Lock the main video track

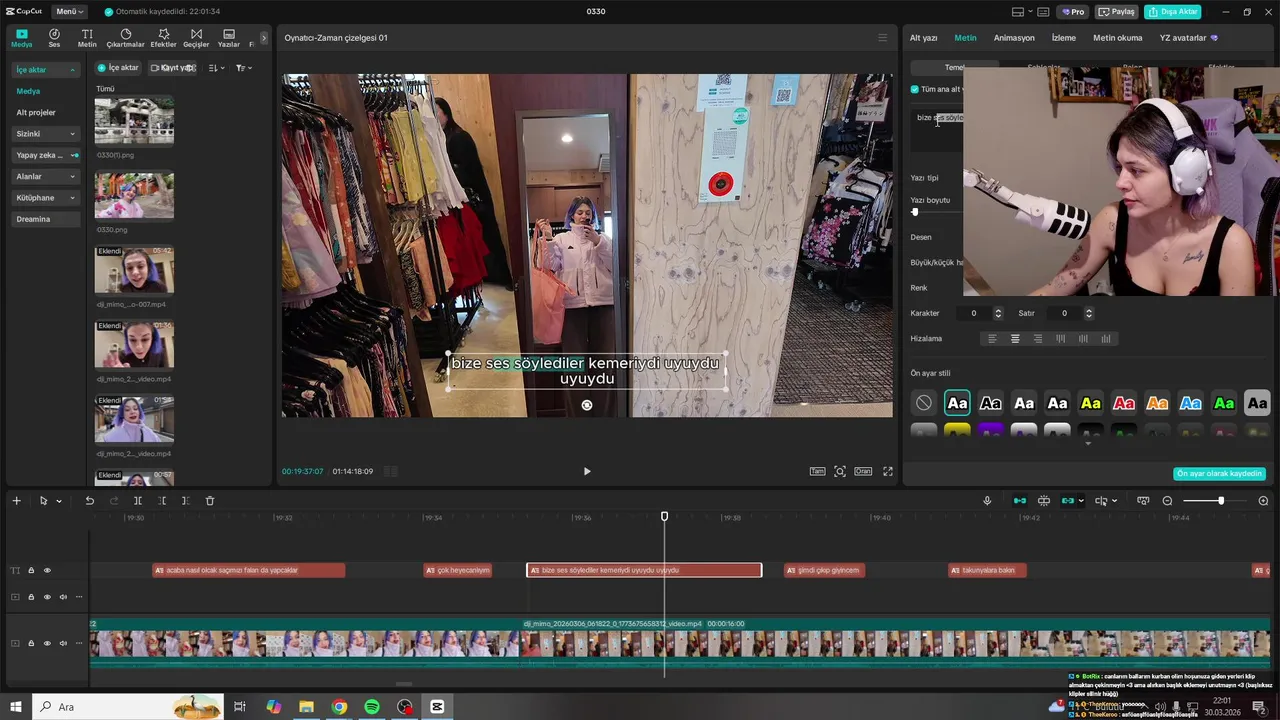pos(31,643)
